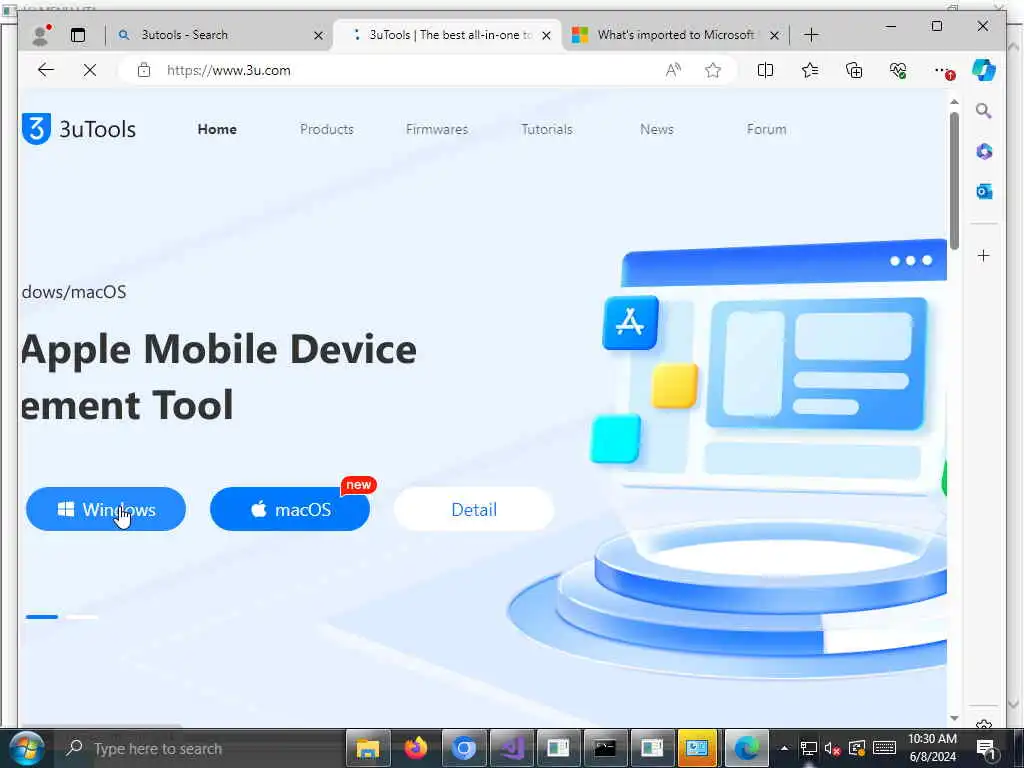This screenshot has width=1024, height=768.
Task: Open Outlook in the sidebar
Action: pos(984,191)
